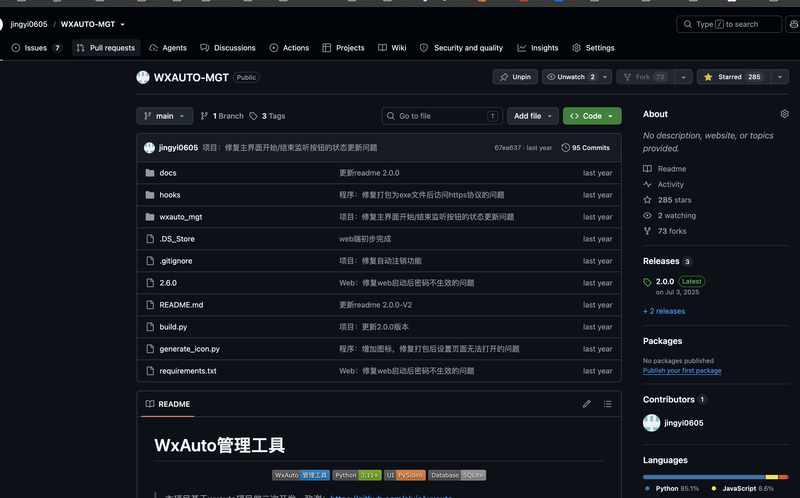The height and width of the screenshot is (498, 800).
Task: Click the jingyi0605 commit author avatar
Action: (x=149, y=147)
